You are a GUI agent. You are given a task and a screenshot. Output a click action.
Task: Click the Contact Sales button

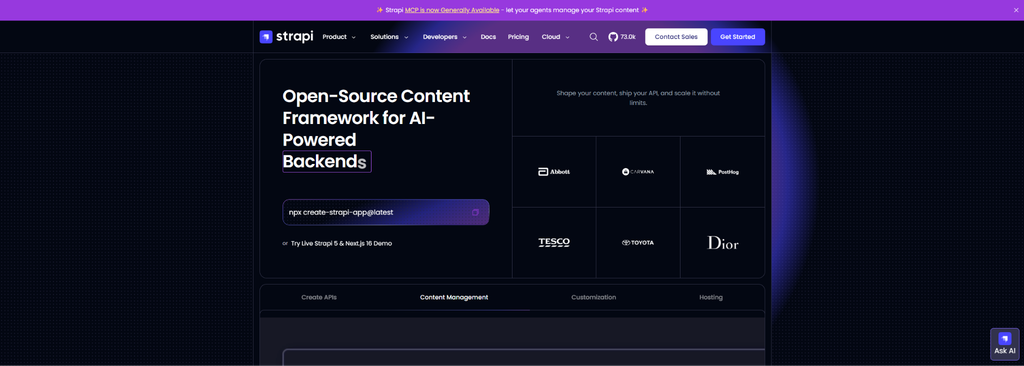[x=676, y=37]
